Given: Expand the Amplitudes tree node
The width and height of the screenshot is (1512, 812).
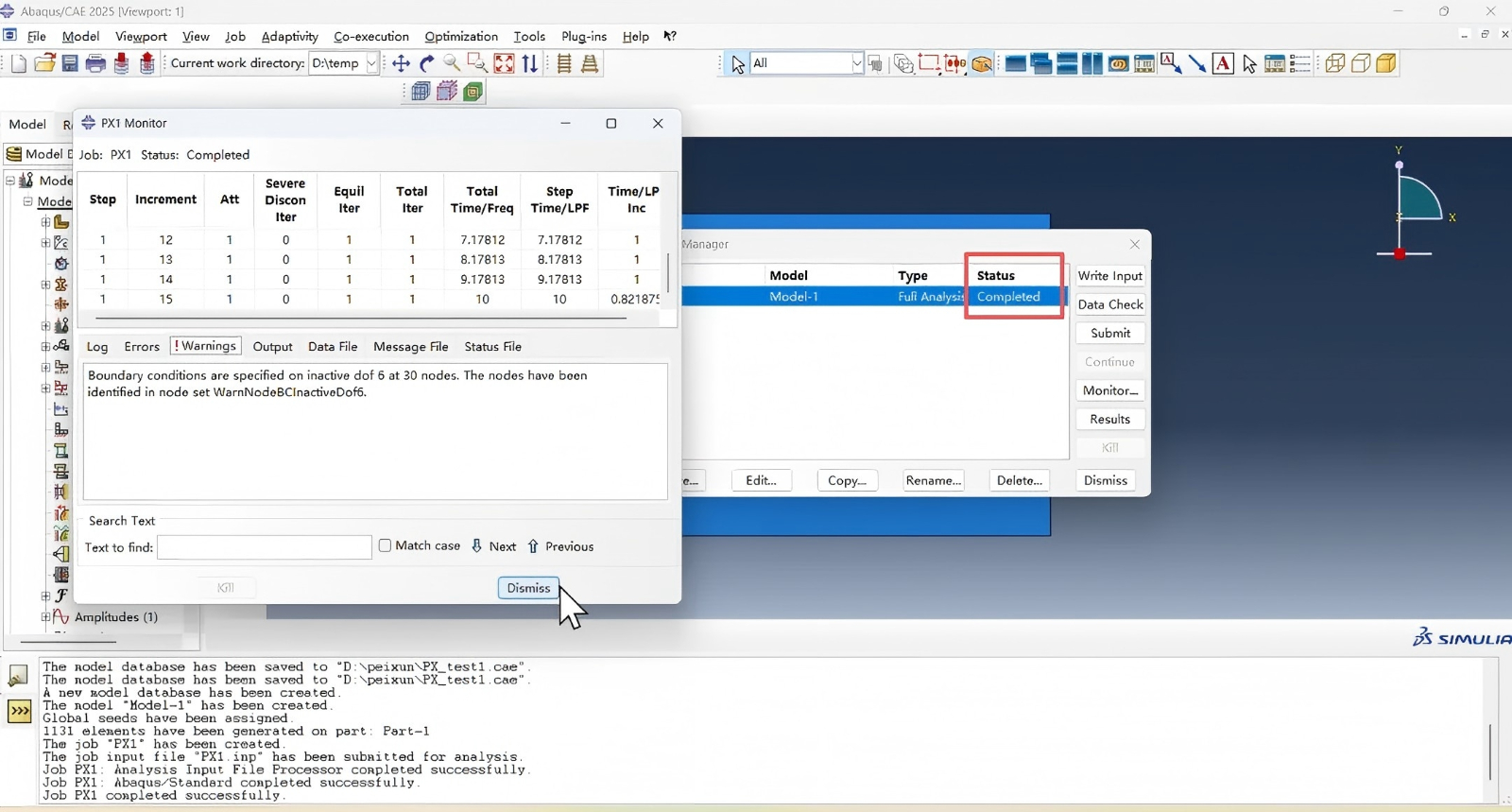Looking at the screenshot, I should tap(45, 616).
